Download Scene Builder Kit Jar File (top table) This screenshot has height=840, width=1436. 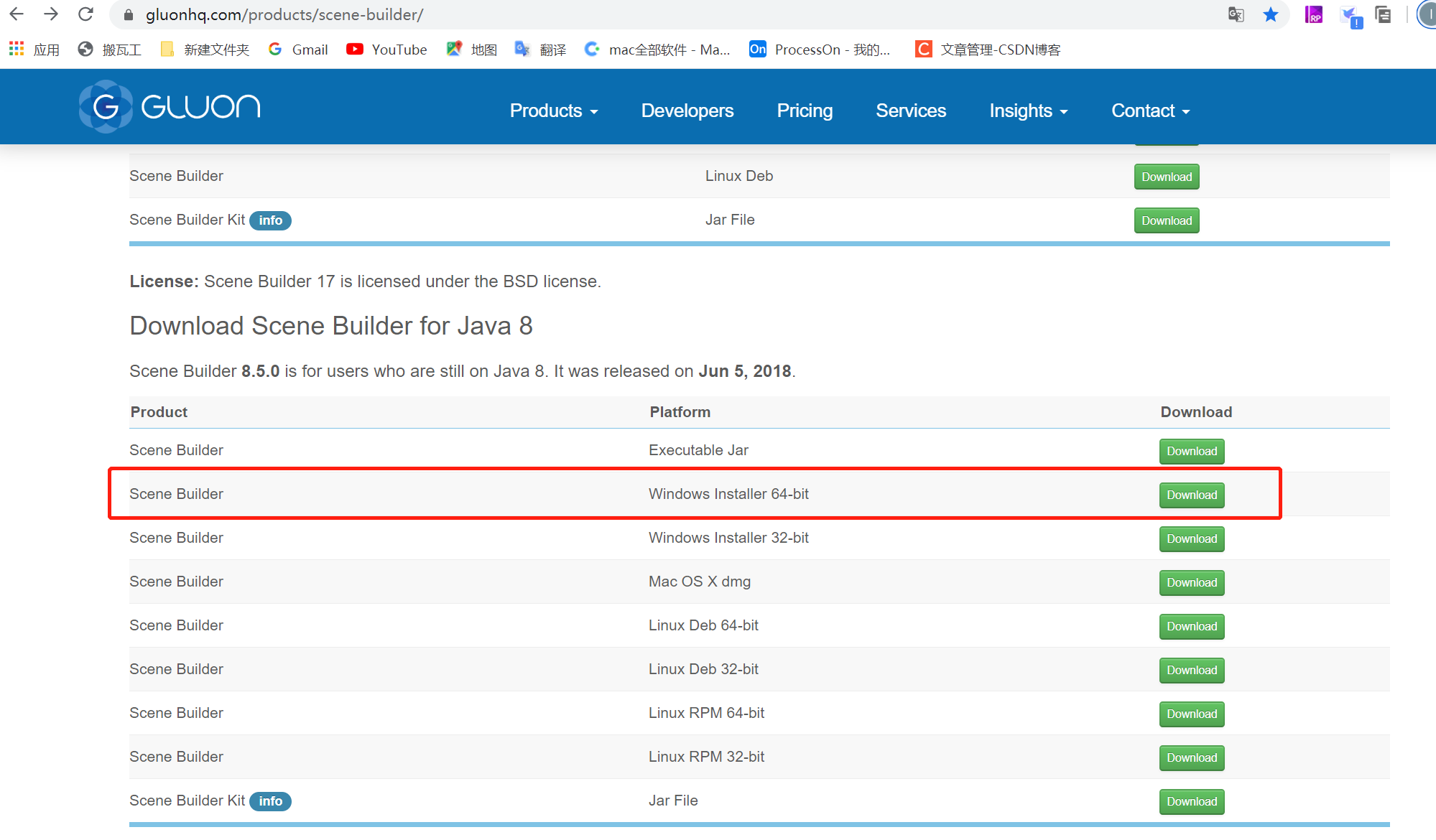[1167, 220]
